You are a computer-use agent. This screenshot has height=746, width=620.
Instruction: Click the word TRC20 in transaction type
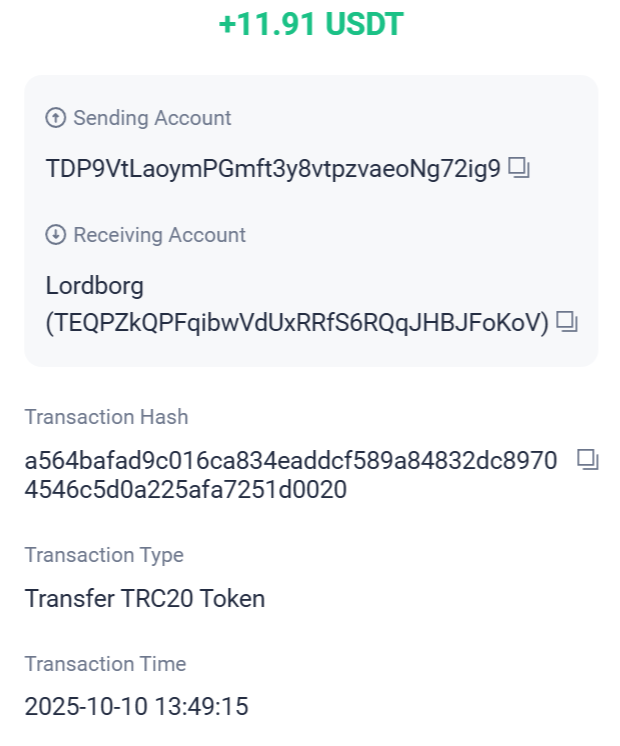pyautogui.click(x=158, y=599)
